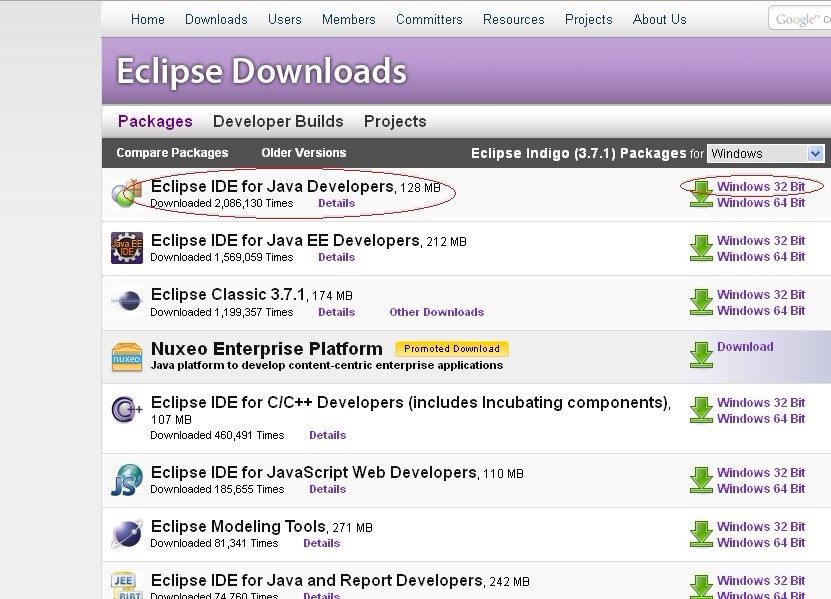The image size is (831, 599).
Task: Click the Eclipse Classic sphere package icon
Action: point(127,302)
